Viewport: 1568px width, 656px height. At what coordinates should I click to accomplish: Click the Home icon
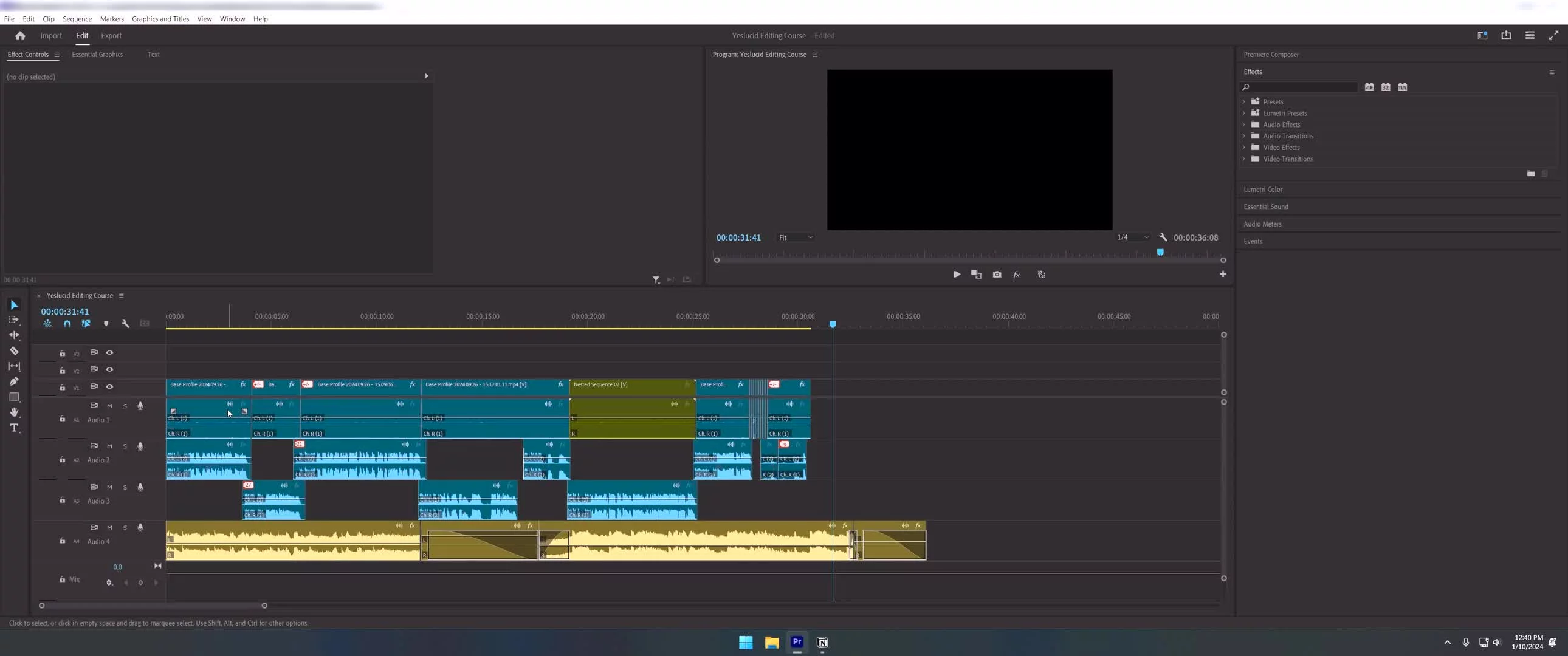(20, 35)
